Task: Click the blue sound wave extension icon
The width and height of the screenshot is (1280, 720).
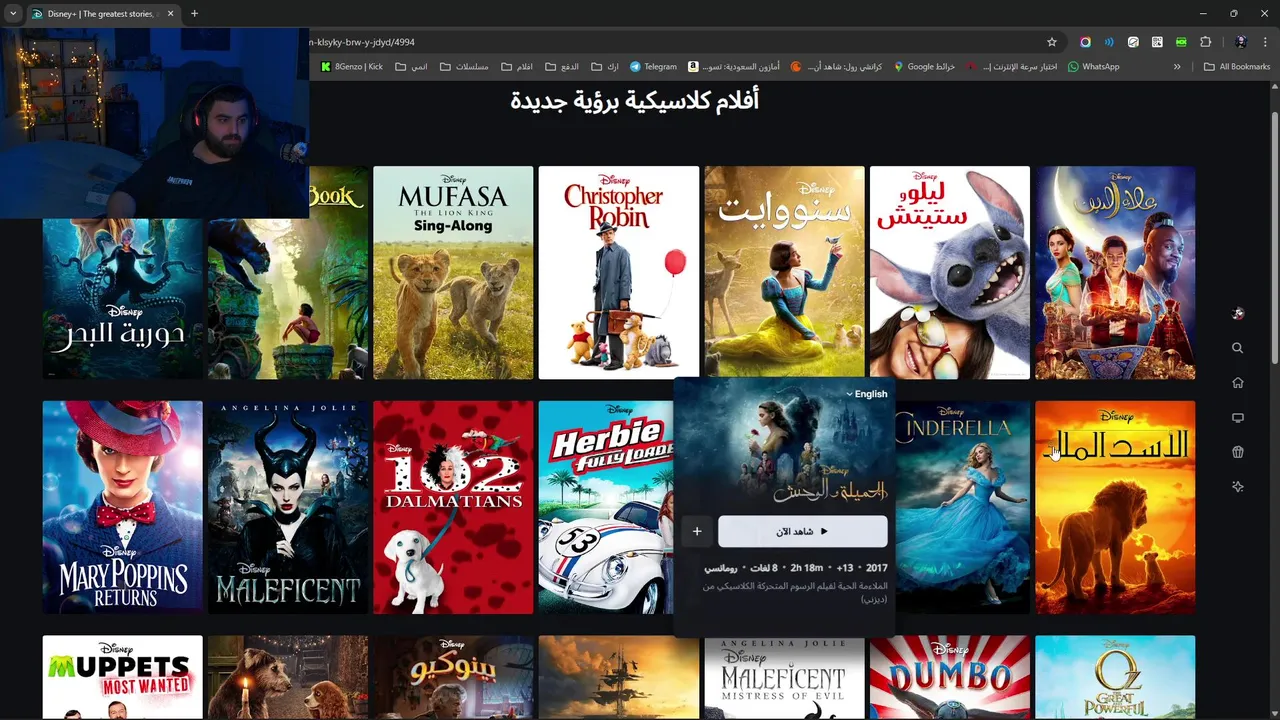Action: (1109, 42)
